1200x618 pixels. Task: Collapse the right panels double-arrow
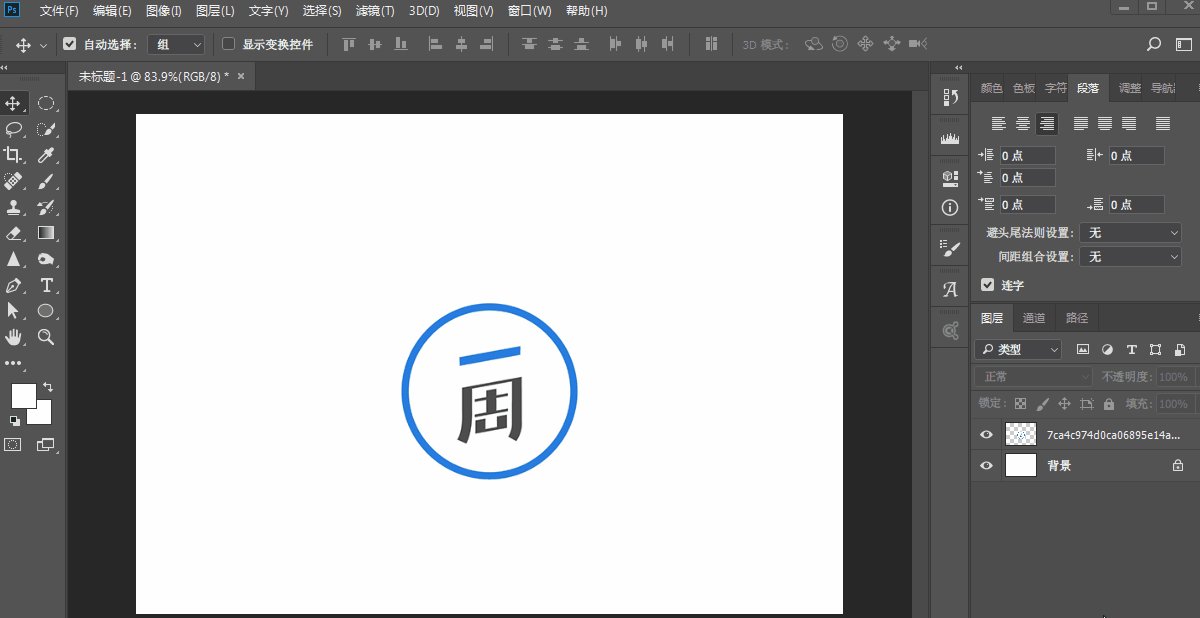click(959, 67)
